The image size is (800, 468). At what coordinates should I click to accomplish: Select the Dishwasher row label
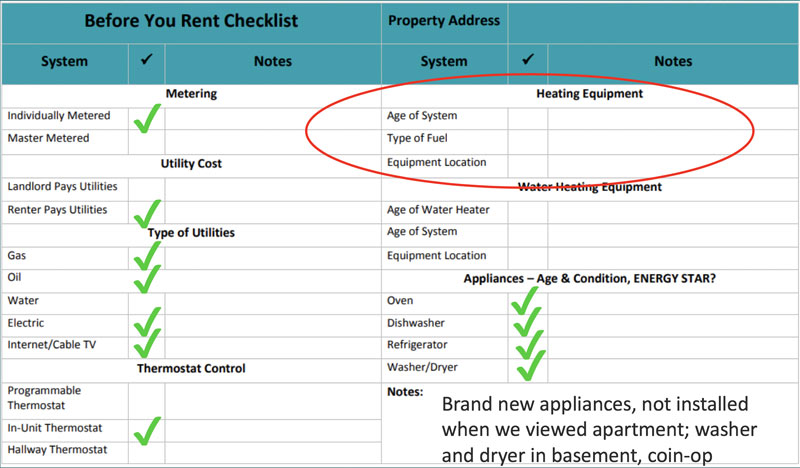[x=415, y=323]
